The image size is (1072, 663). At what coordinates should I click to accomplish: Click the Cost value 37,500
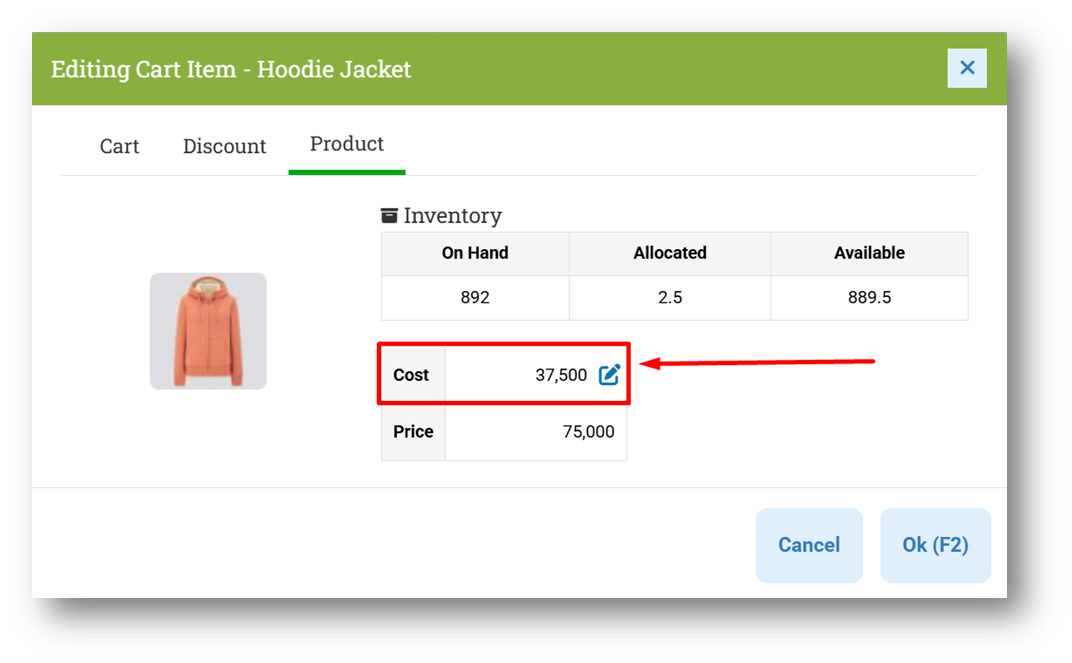pyautogui.click(x=561, y=375)
